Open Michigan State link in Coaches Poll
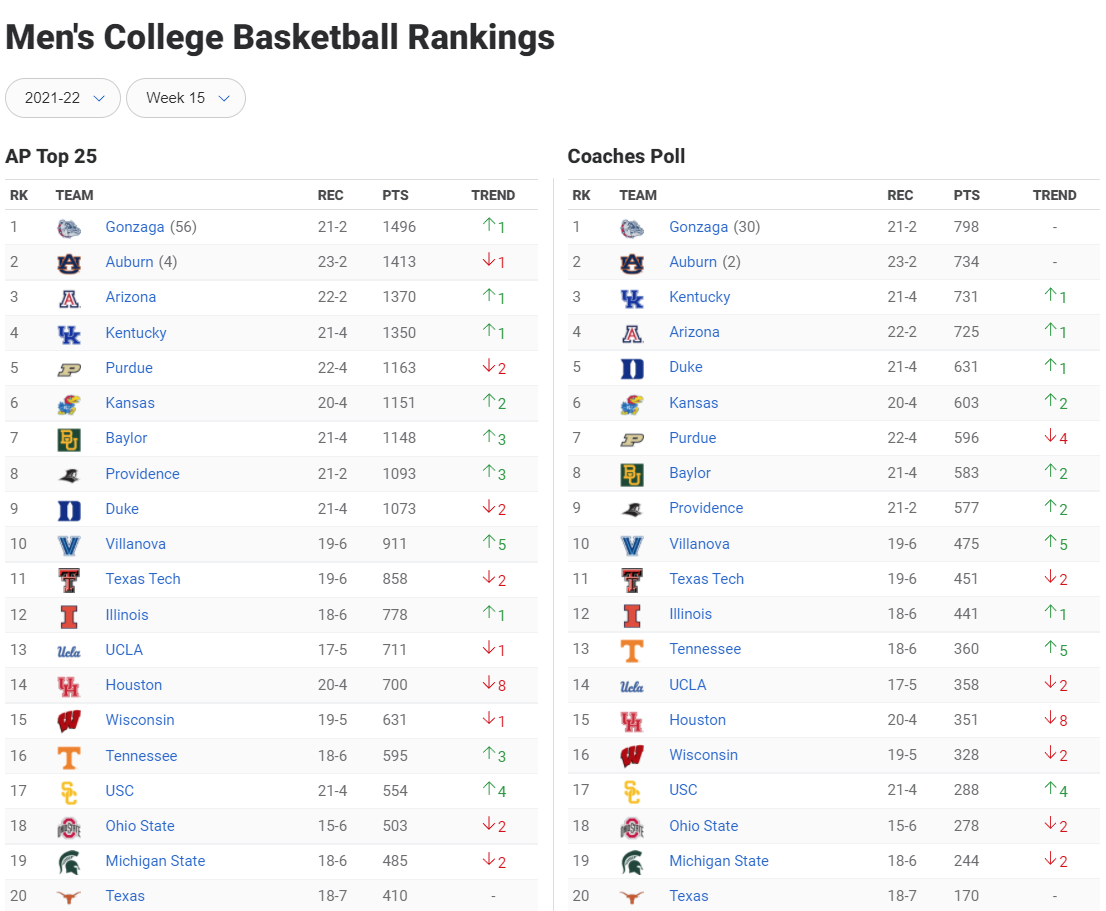Image resolution: width=1106 pixels, height=911 pixels. 719,861
